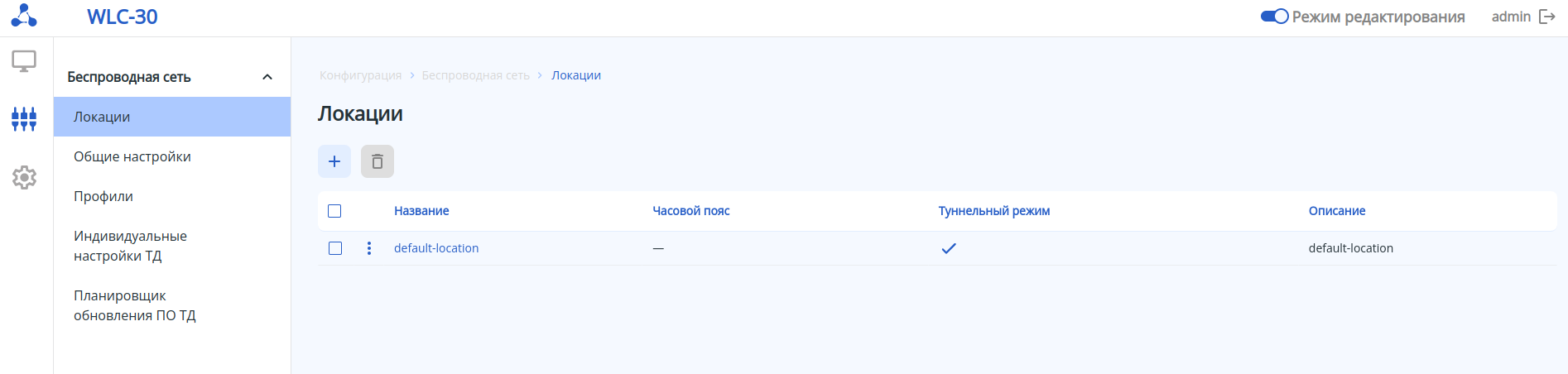The image size is (1568, 374).
Task: Open three-dot menu for default-location row
Action: [369, 248]
